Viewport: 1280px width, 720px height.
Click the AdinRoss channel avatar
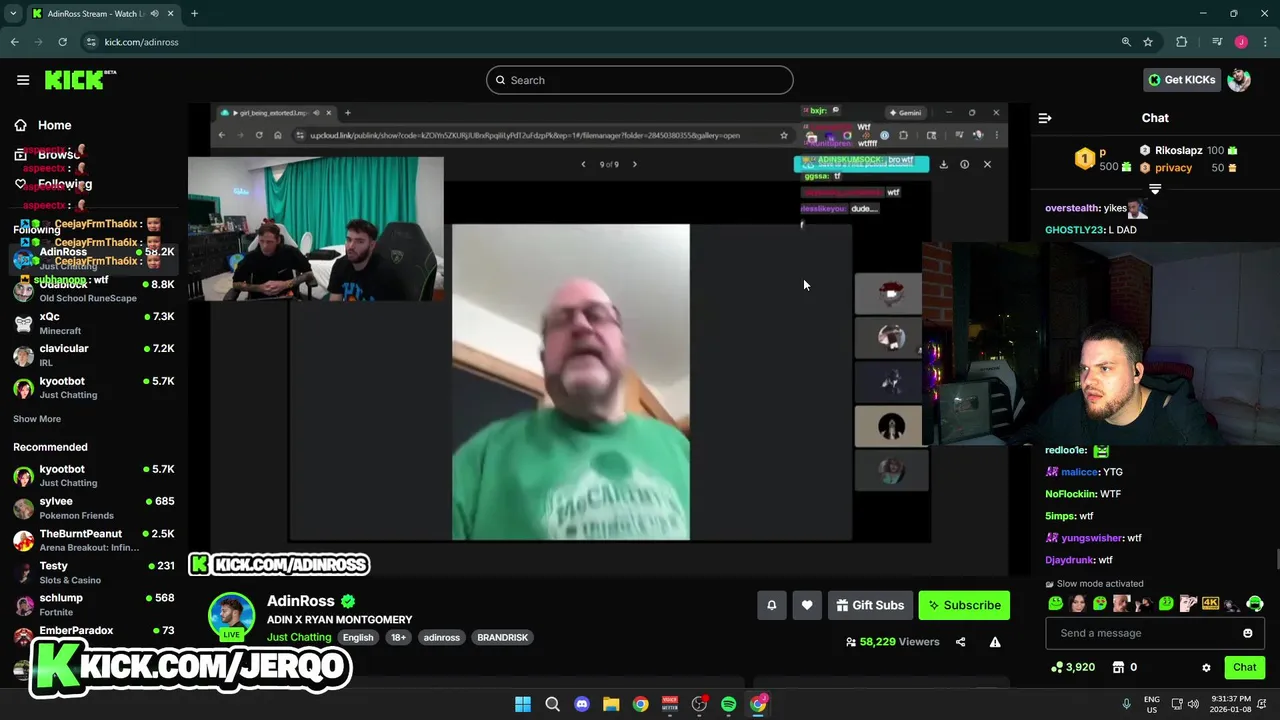pyautogui.click(x=231, y=615)
